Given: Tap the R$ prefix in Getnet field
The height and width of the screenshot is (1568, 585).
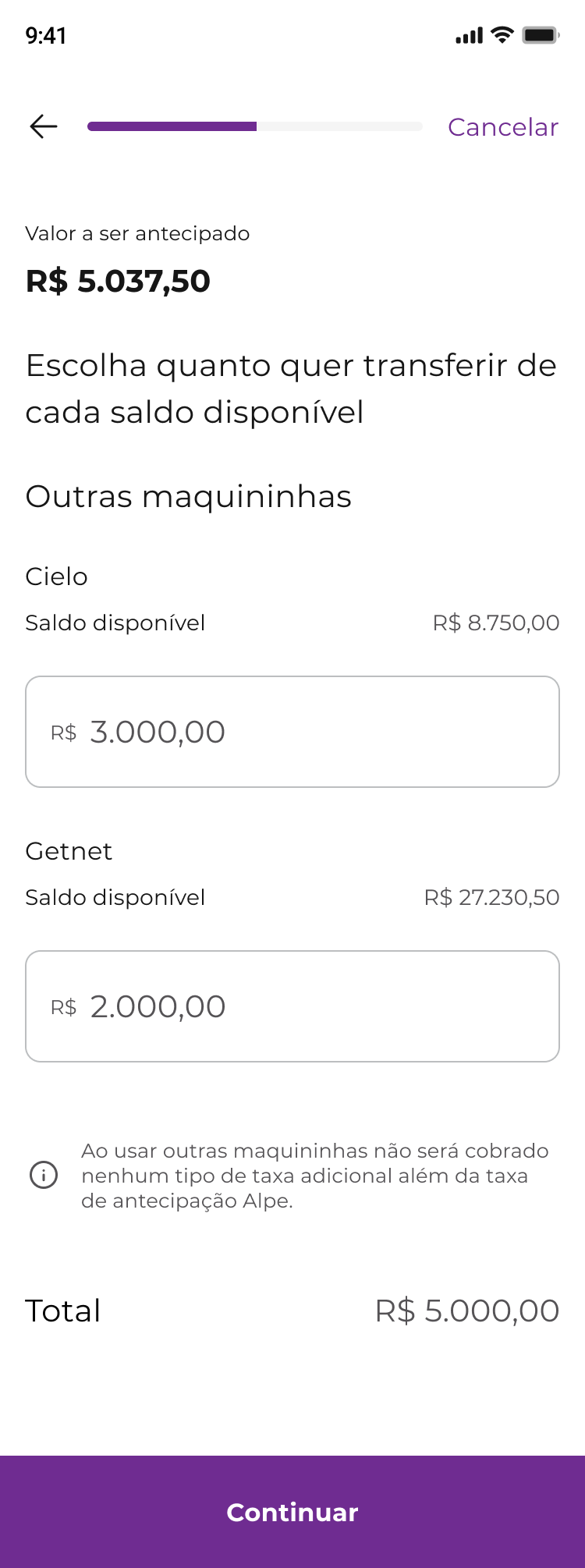Looking at the screenshot, I should tap(63, 1007).
